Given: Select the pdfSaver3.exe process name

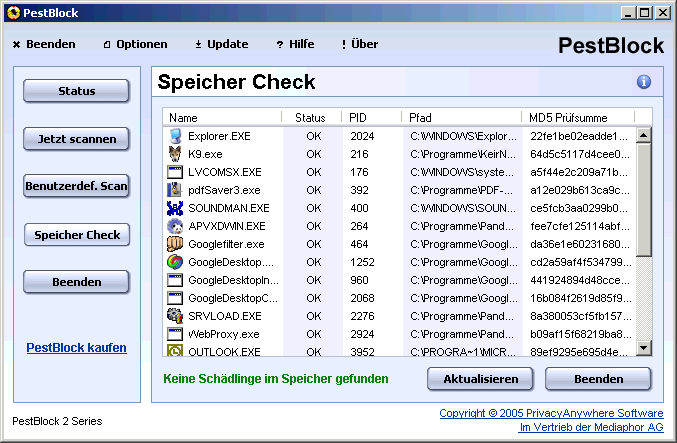Looking at the screenshot, I should [x=224, y=190].
